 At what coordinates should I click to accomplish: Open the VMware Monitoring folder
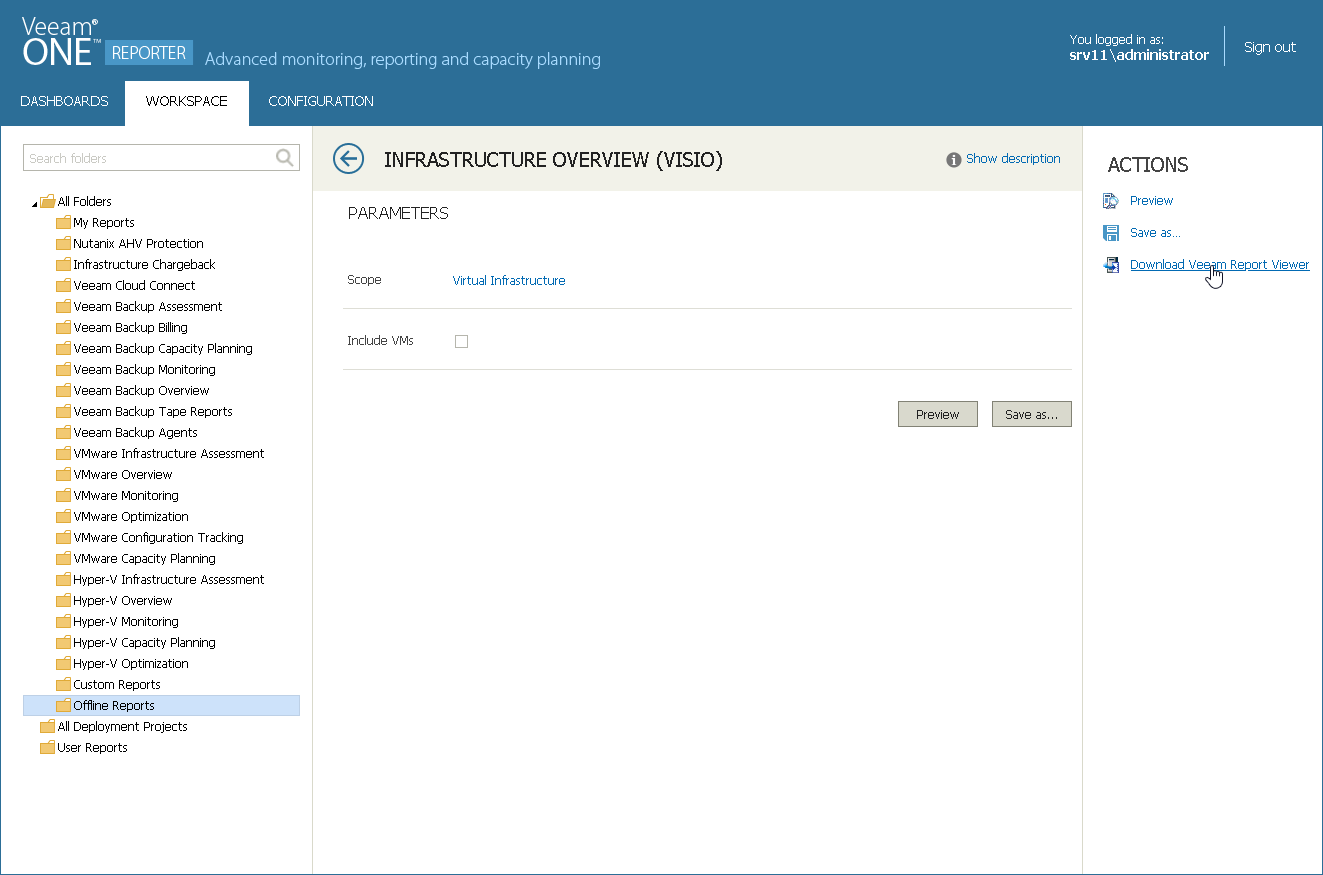click(126, 495)
